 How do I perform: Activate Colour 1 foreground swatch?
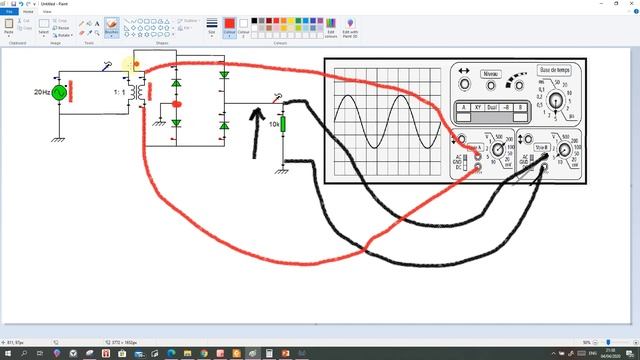(229, 28)
